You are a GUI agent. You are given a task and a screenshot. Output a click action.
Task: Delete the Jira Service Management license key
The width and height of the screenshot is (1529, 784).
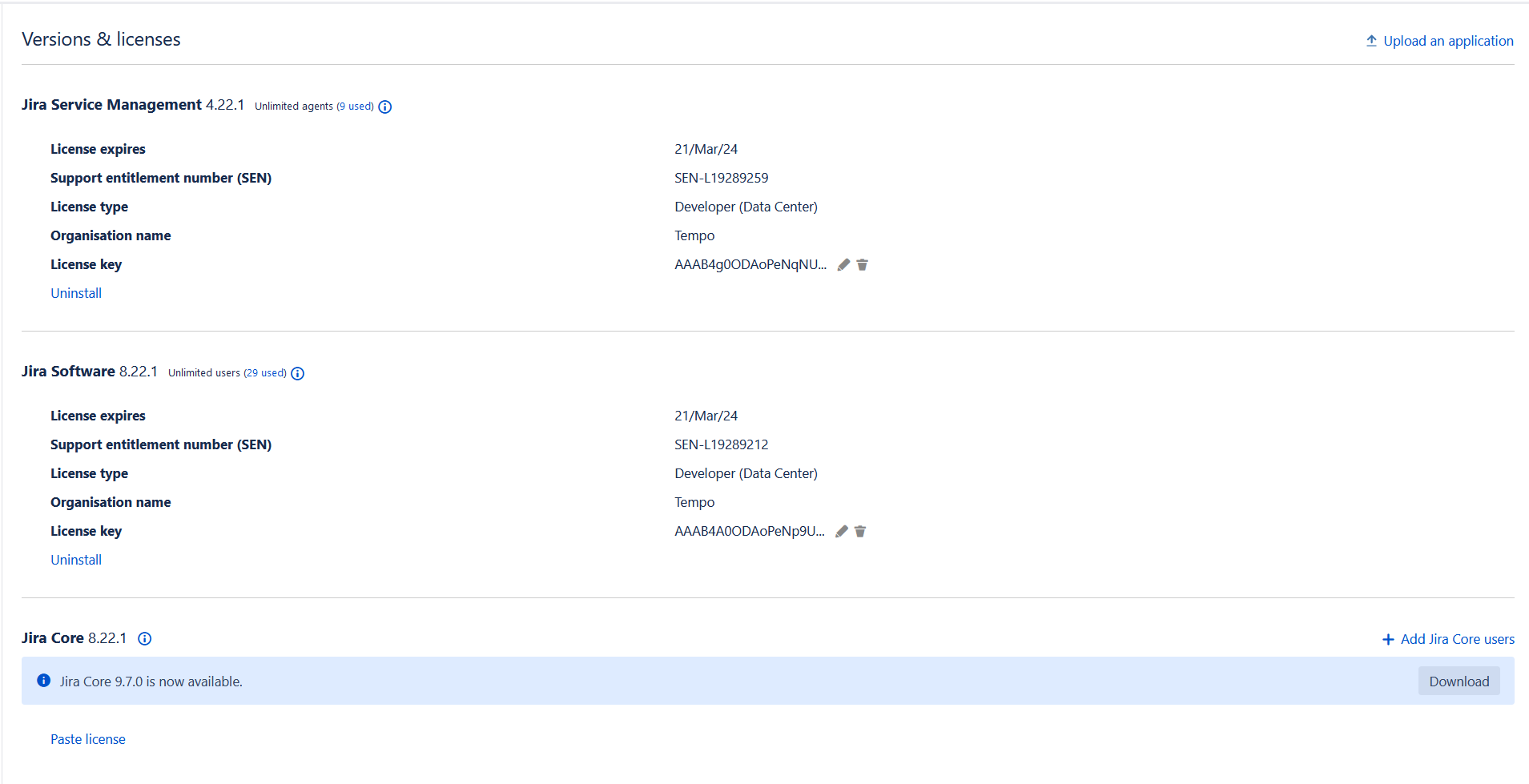(863, 265)
